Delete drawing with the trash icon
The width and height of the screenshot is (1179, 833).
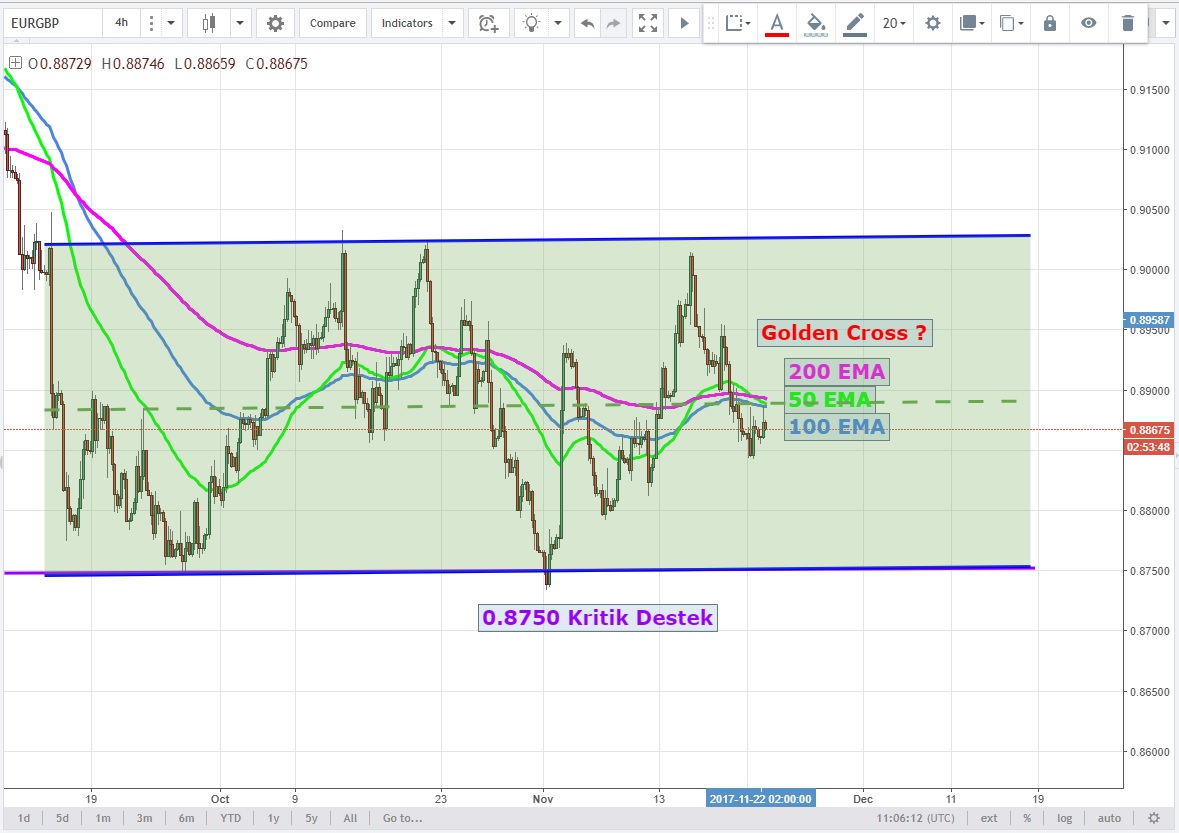click(x=1128, y=23)
